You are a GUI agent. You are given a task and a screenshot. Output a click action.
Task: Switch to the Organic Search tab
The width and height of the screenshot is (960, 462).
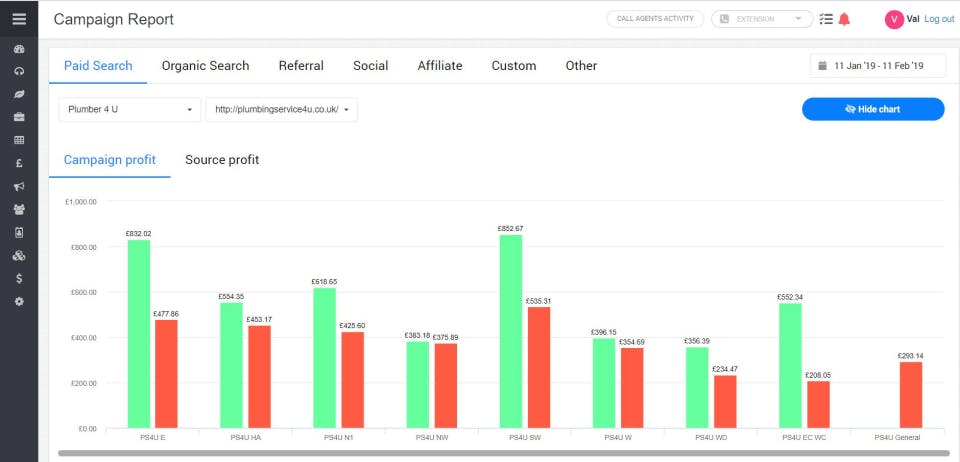click(x=205, y=65)
